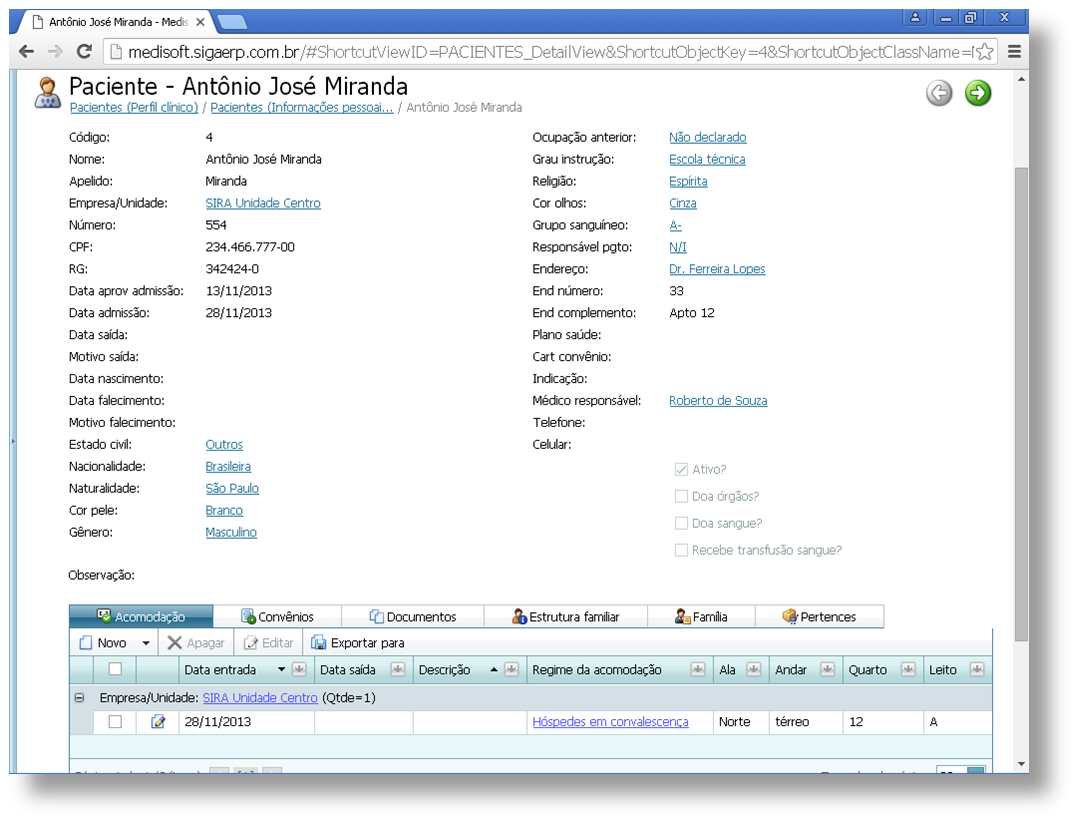The image size is (1078, 823).
Task: Open Descrição column filter
Action: tap(511, 669)
